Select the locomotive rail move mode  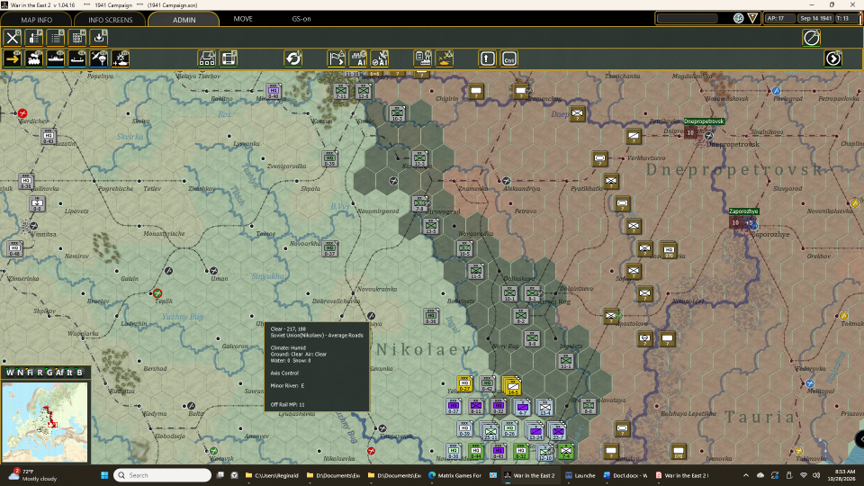(x=34, y=58)
